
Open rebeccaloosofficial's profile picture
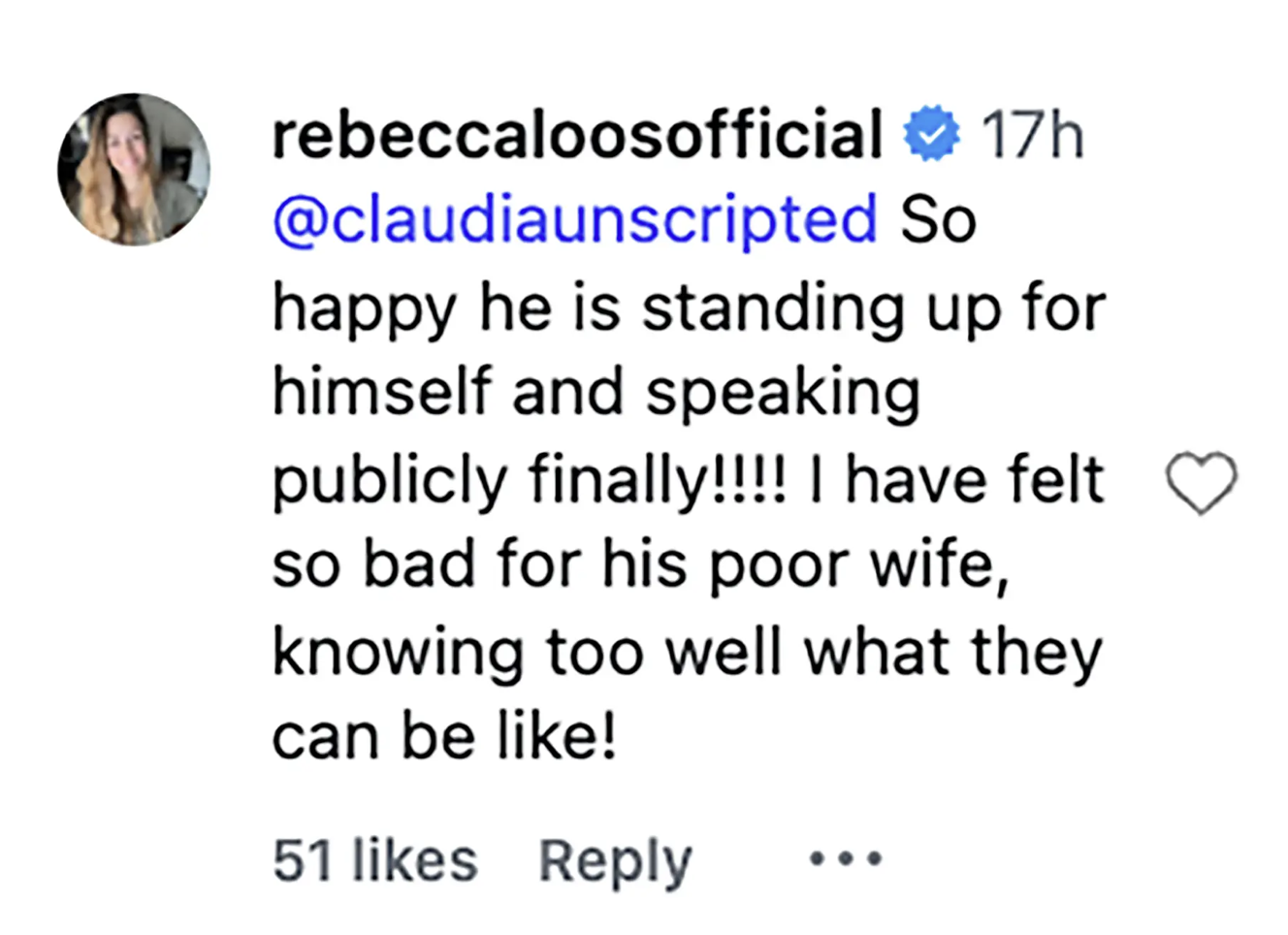pos(134,169)
